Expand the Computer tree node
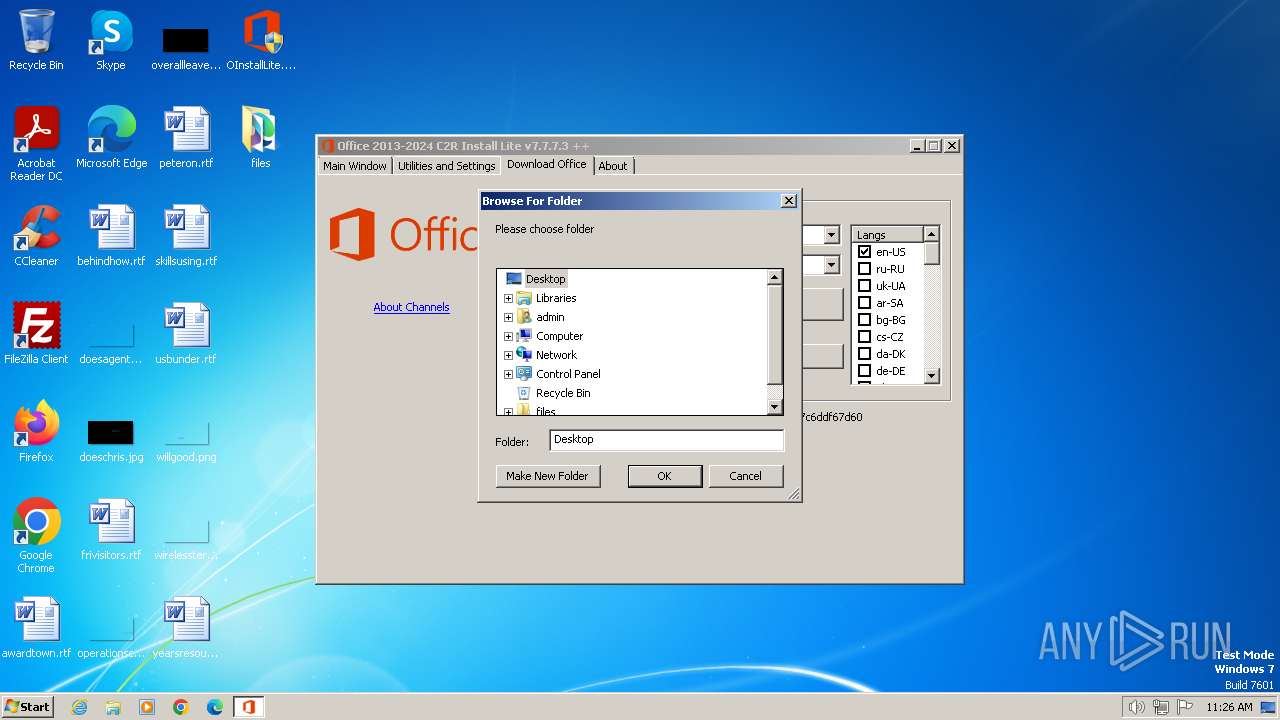 (x=508, y=336)
